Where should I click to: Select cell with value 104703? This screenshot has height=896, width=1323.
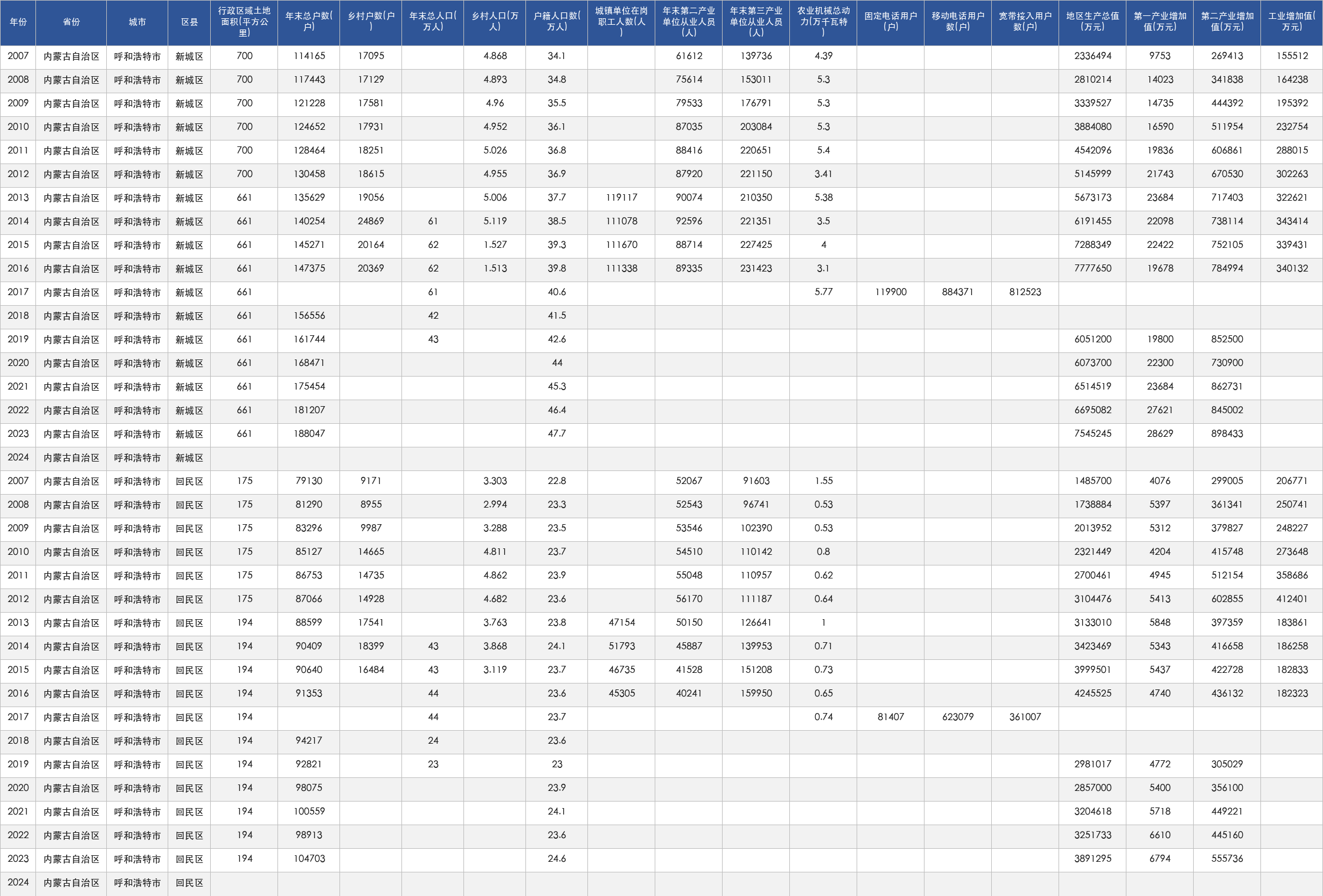tap(309, 859)
